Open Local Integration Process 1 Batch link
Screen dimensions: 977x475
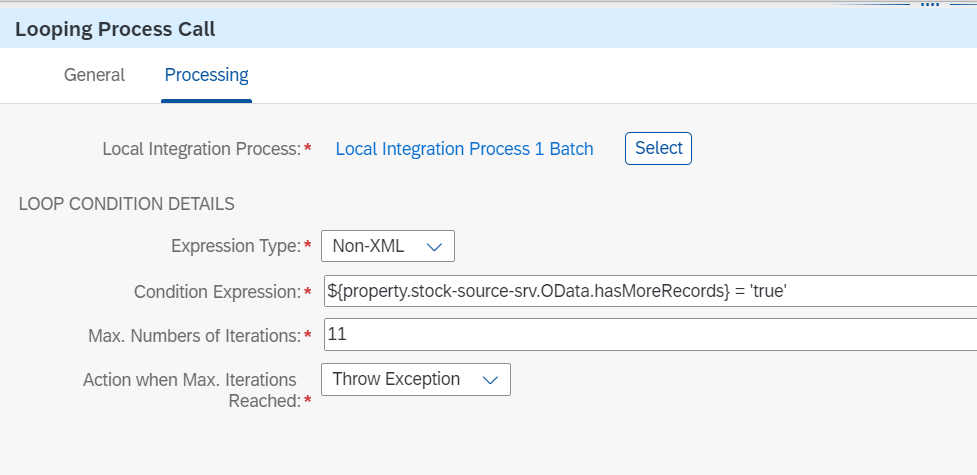click(464, 149)
